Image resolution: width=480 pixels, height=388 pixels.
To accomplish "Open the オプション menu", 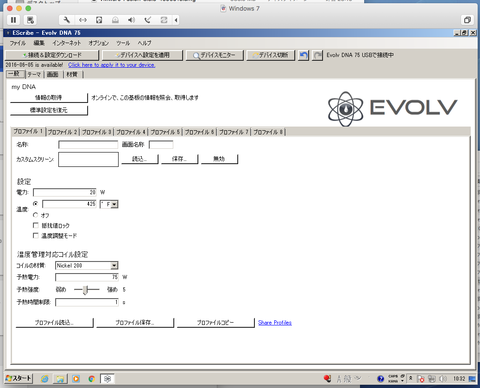I will tap(99, 43).
